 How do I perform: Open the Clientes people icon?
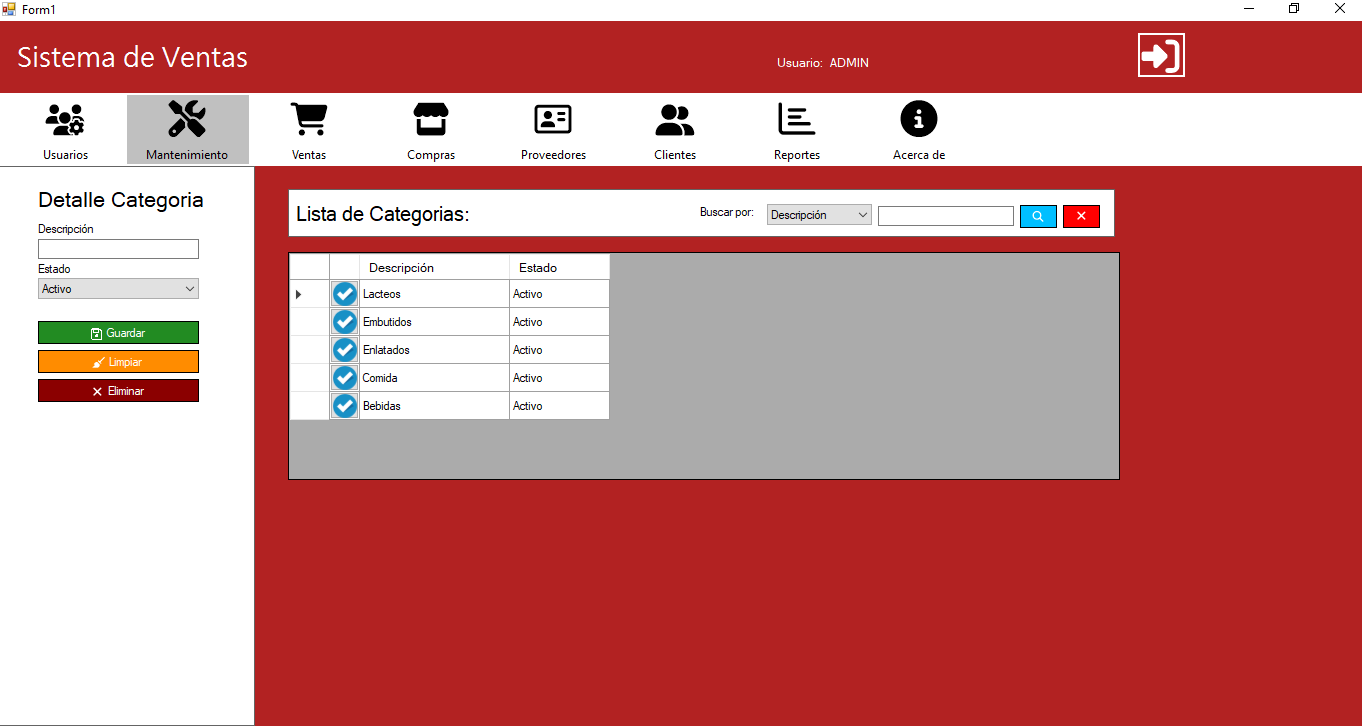[675, 120]
